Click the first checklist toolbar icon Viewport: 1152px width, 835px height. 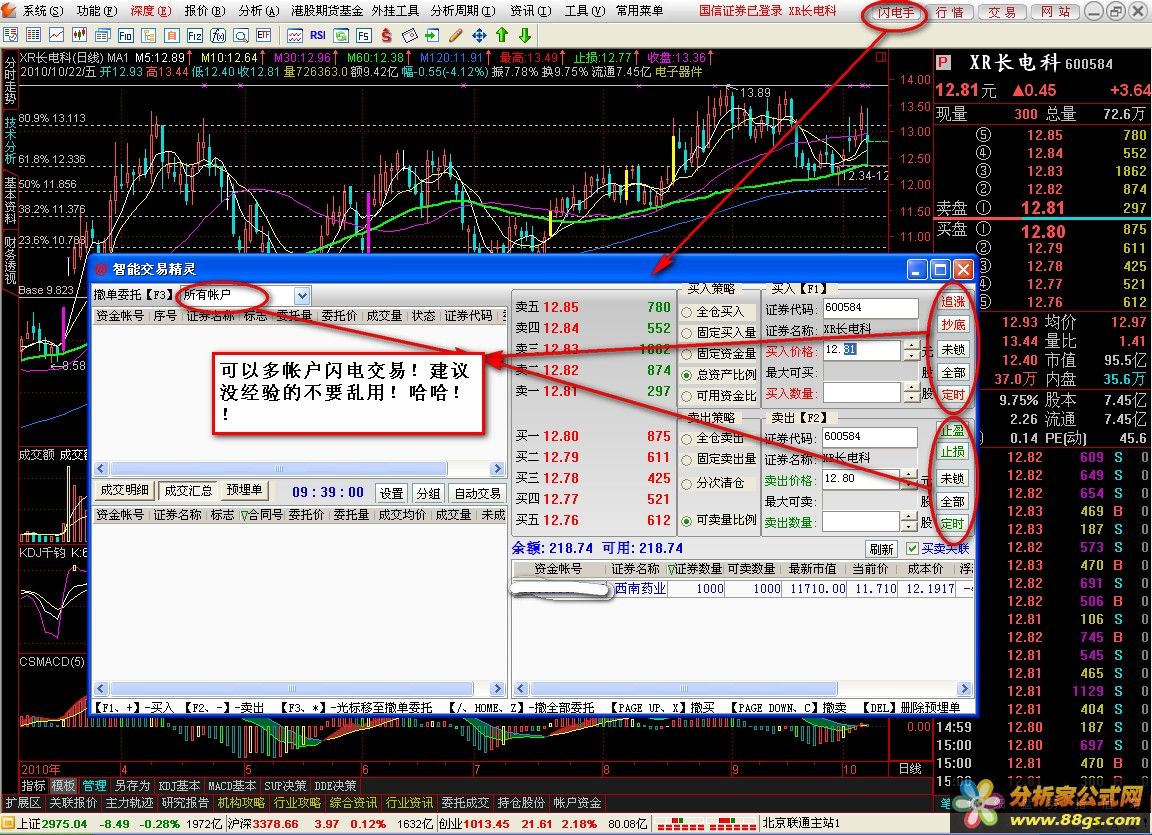[10, 35]
